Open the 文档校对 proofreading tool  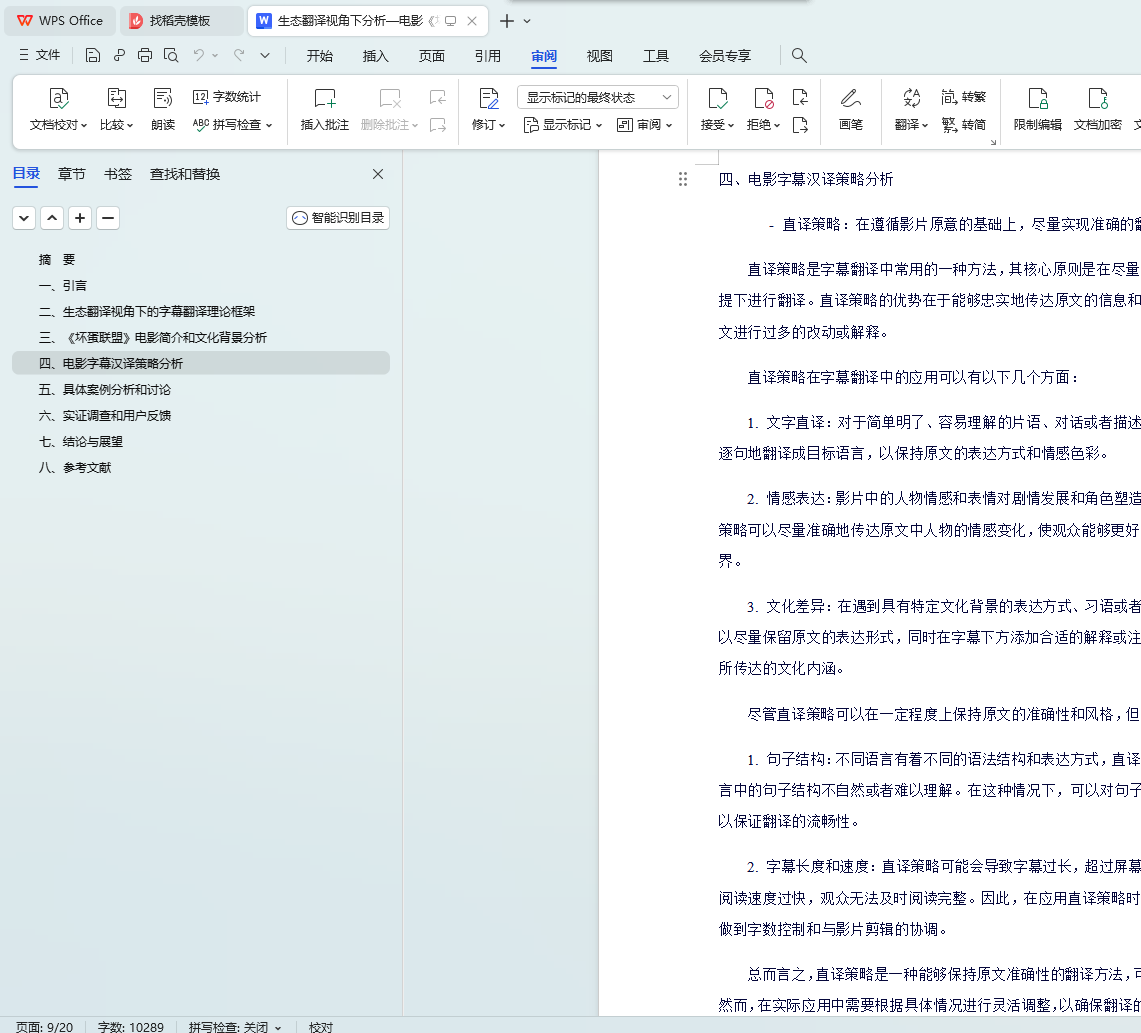pos(58,110)
